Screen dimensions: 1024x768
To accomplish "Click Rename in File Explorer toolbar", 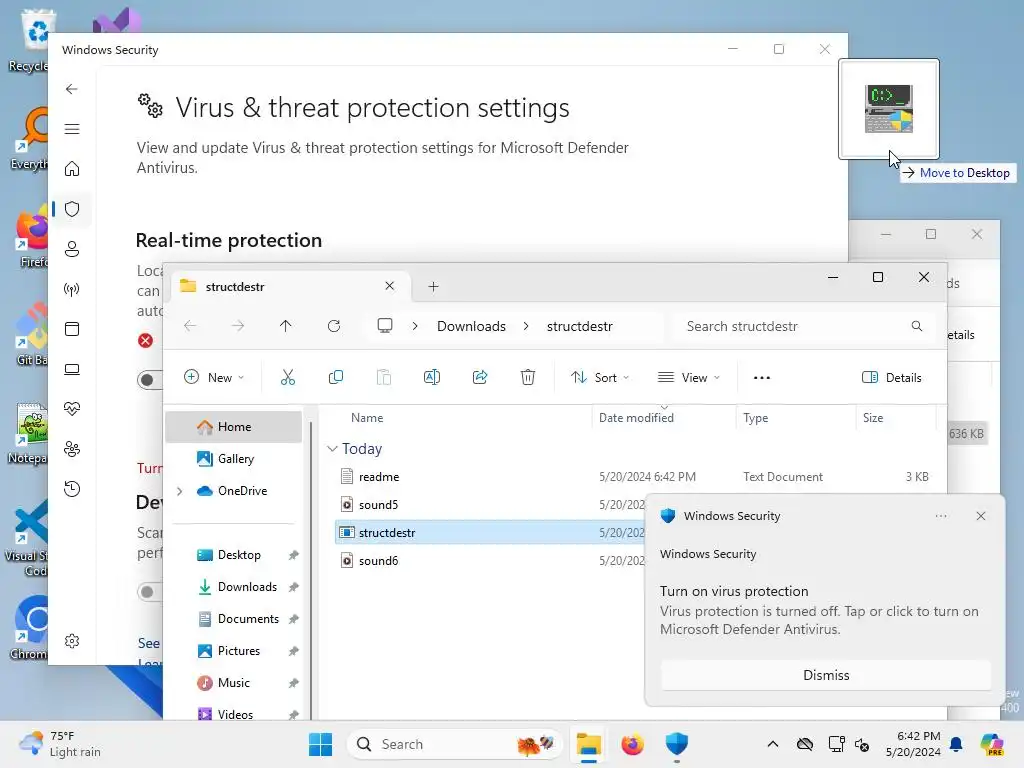I will [432, 377].
